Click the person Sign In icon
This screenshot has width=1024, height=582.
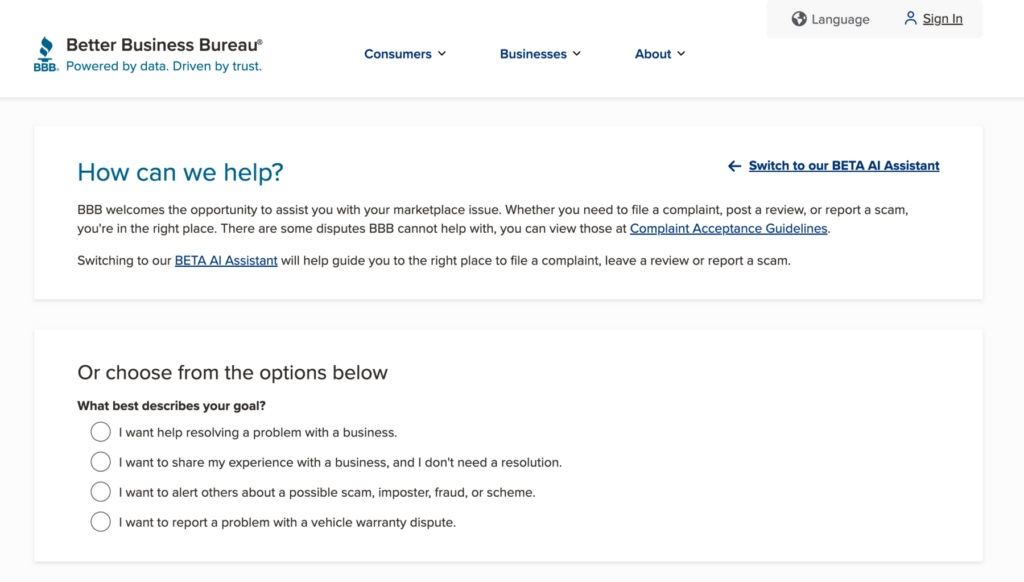tap(910, 18)
